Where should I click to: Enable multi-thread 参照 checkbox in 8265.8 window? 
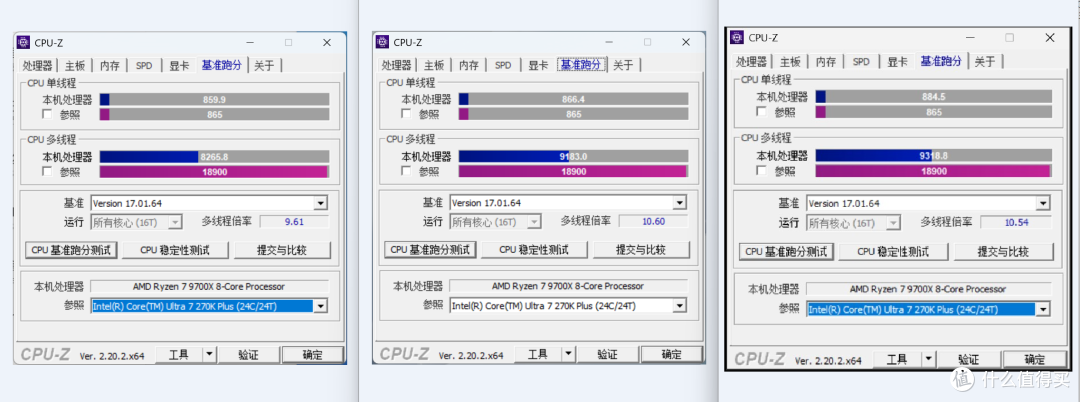pyautogui.click(x=47, y=171)
